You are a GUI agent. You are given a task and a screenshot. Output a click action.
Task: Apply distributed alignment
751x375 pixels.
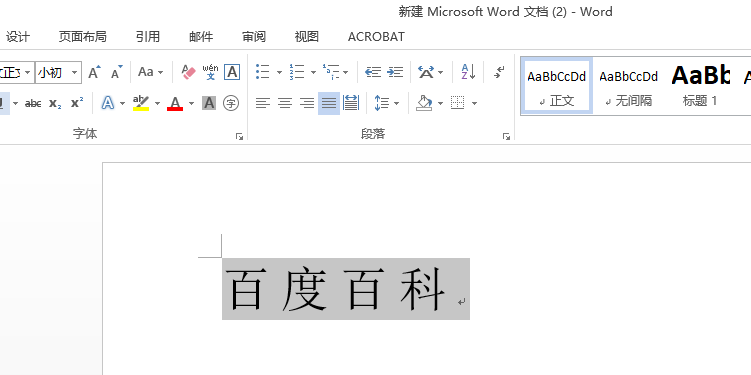[x=351, y=103]
